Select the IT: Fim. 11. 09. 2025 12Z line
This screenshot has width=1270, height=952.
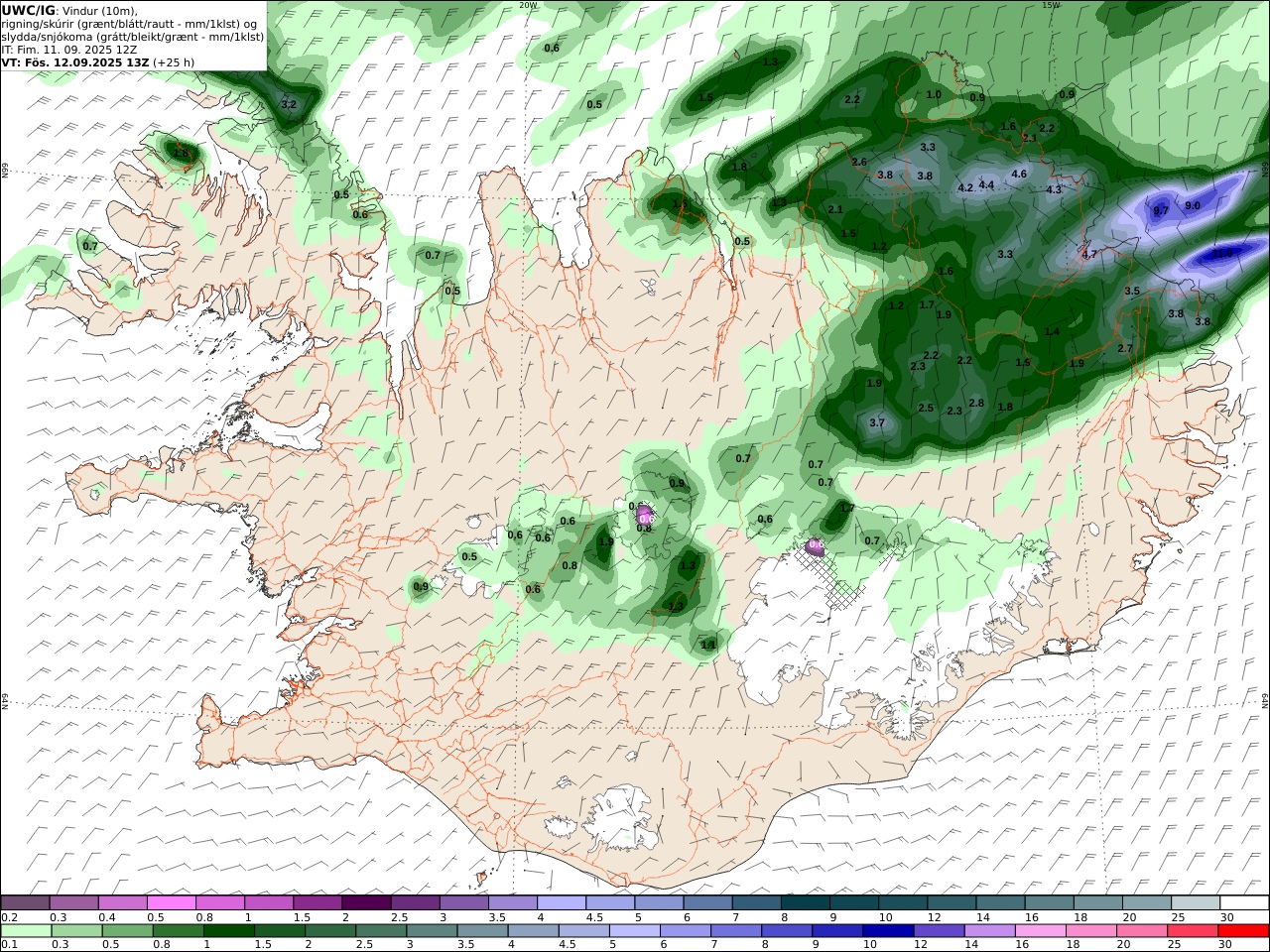coord(69,49)
